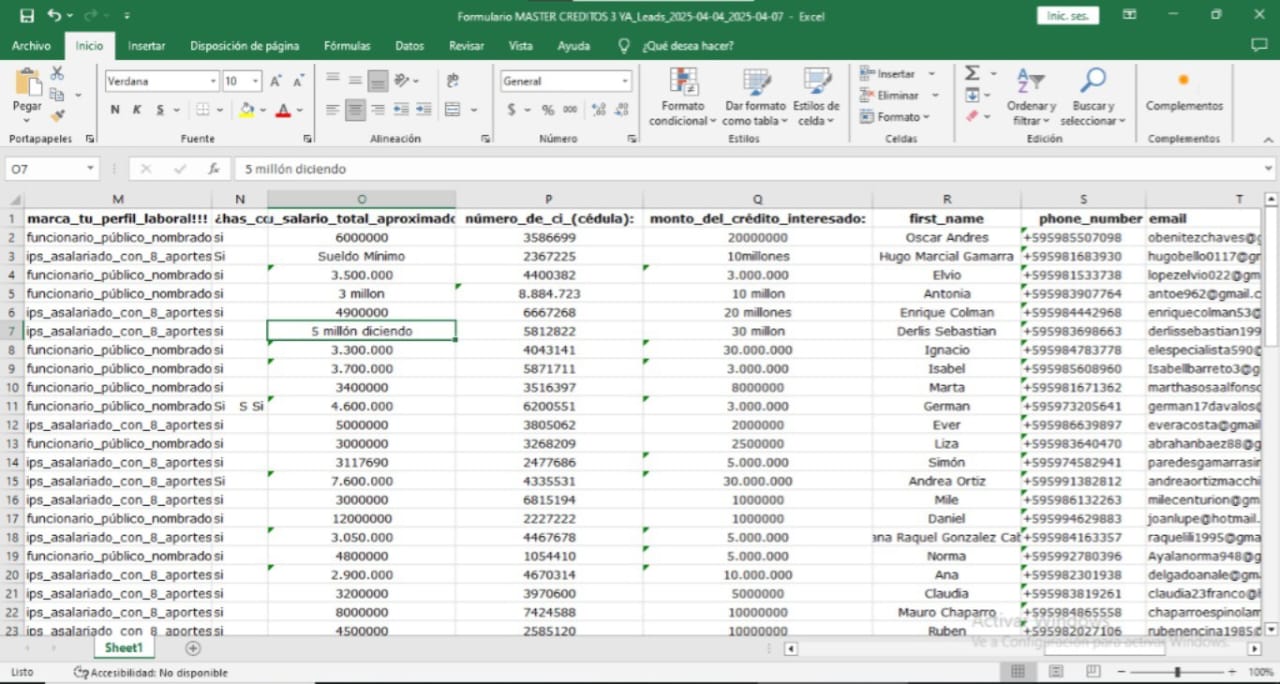Click the Borders grid icon
This screenshot has width=1280, height=684.
(x=203, y=110)
